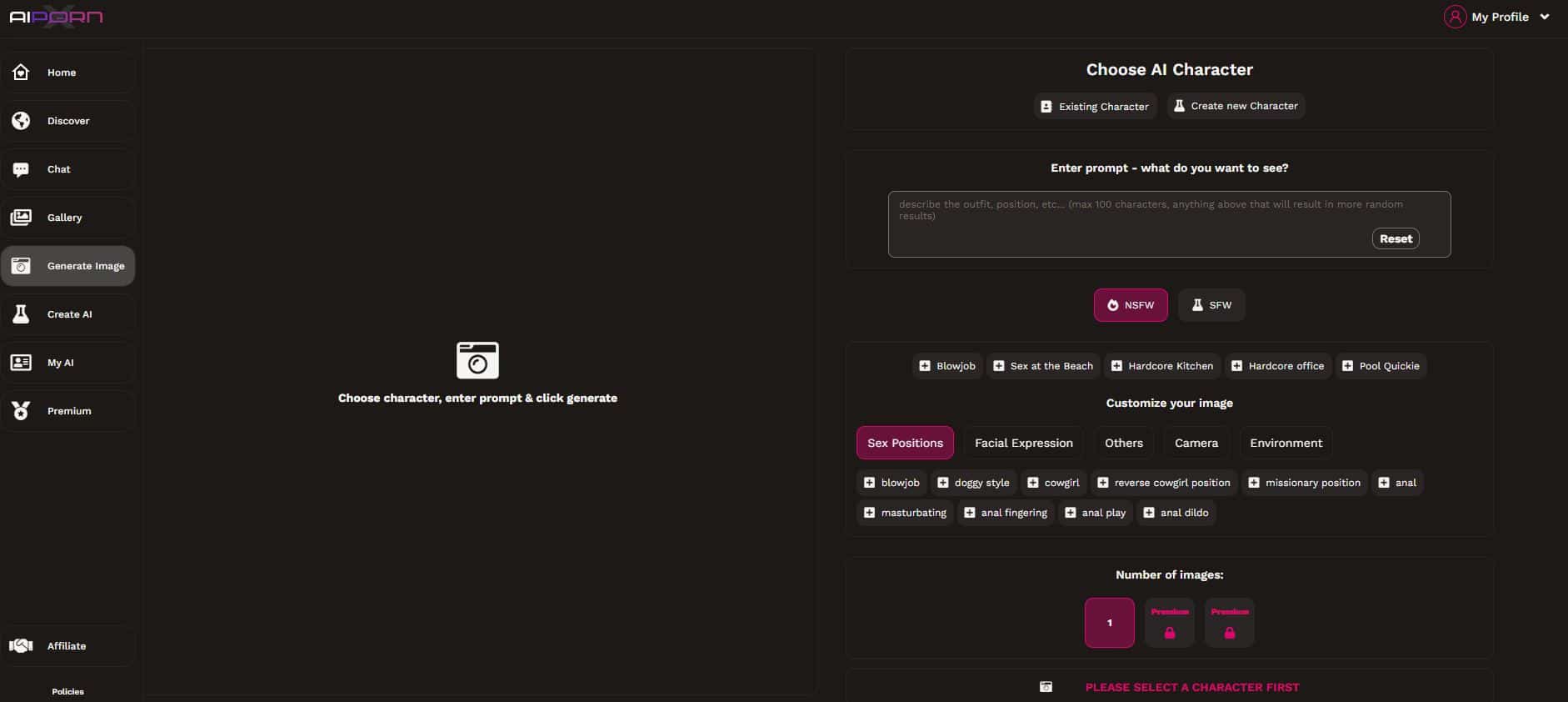Screen dimensions: 1568x702
Task: Click the plus icon on Pool Quickie preset
Action: pyautogui.click(x=1347, y=366)
